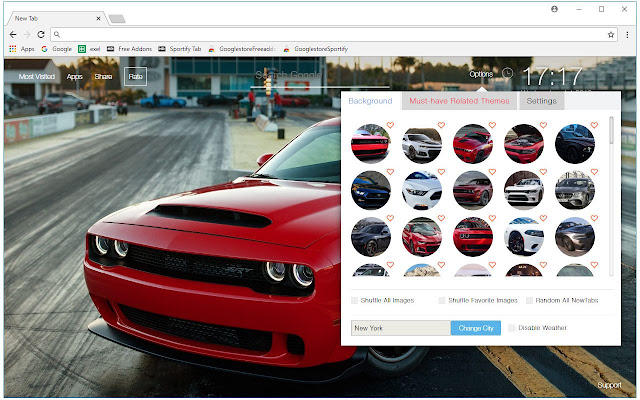Enable Shuffle Favorite Images checkbox
This screenshot has height=400, width=640.
point(442,300)
